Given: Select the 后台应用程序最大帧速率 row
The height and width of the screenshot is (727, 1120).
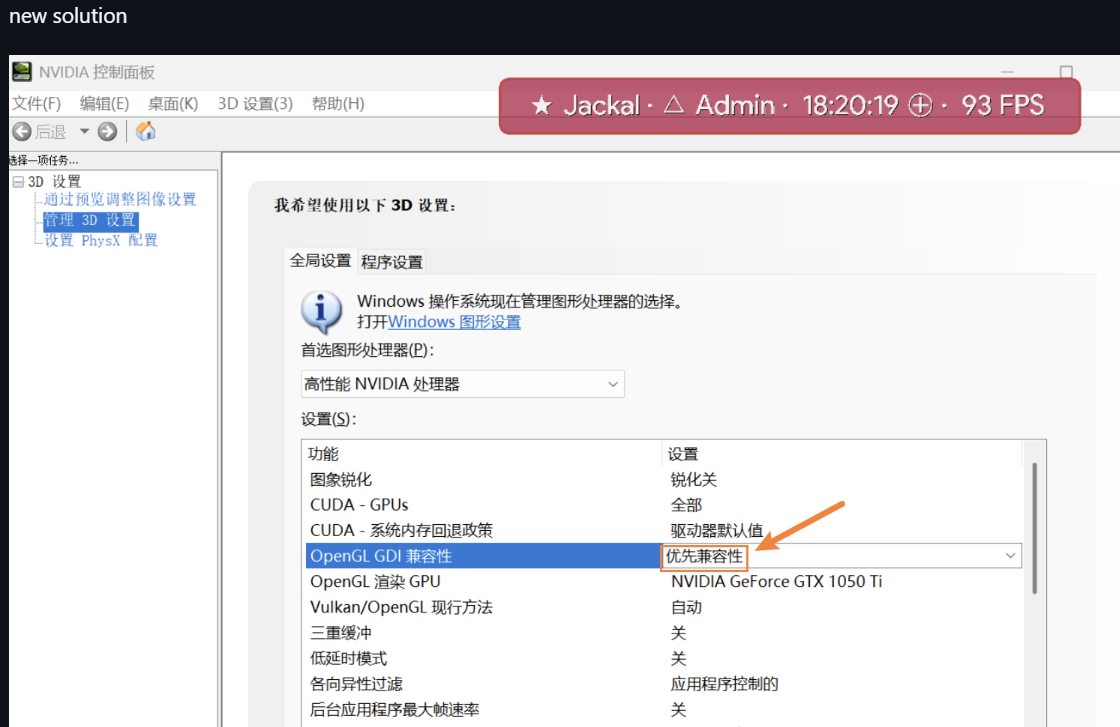Looking at the screenshot, I should pos(662,710).
